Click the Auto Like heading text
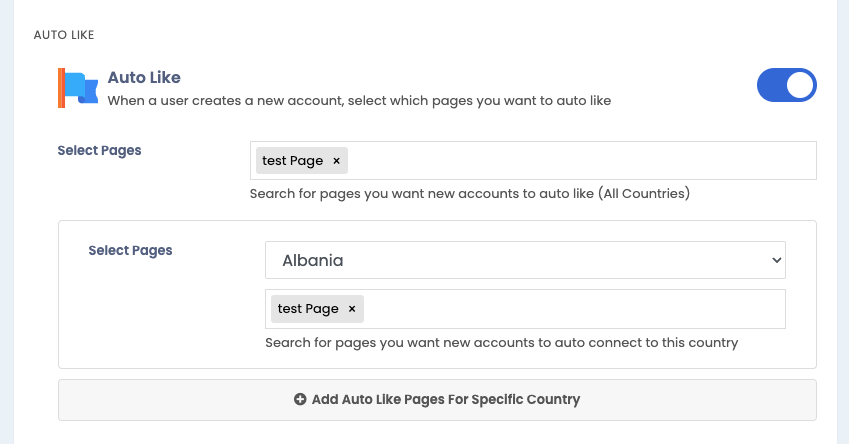The width and height of the screenshot is (849, 444). point(144,77)
